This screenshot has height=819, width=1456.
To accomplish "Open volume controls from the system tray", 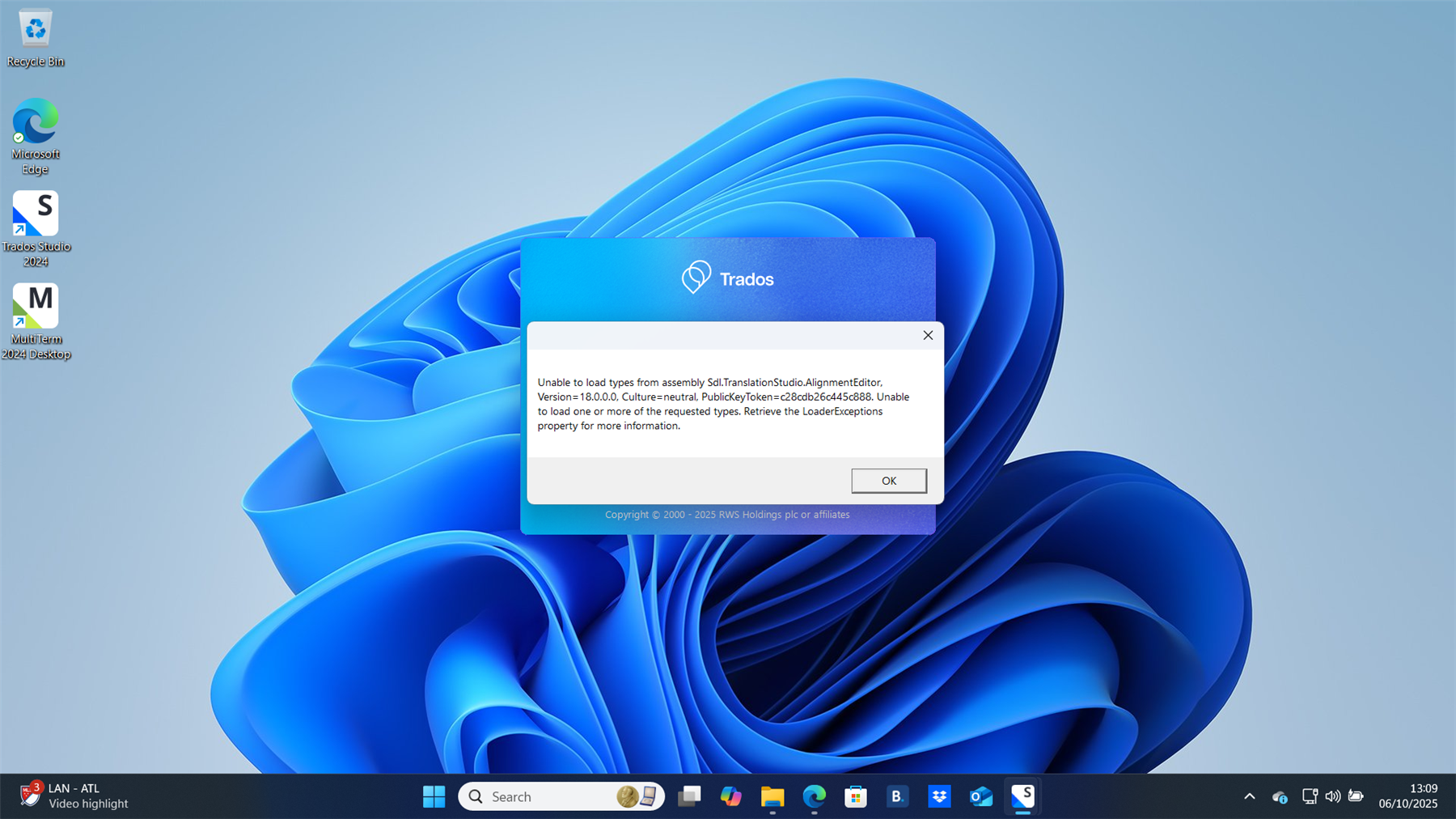I will [1332, 796].
